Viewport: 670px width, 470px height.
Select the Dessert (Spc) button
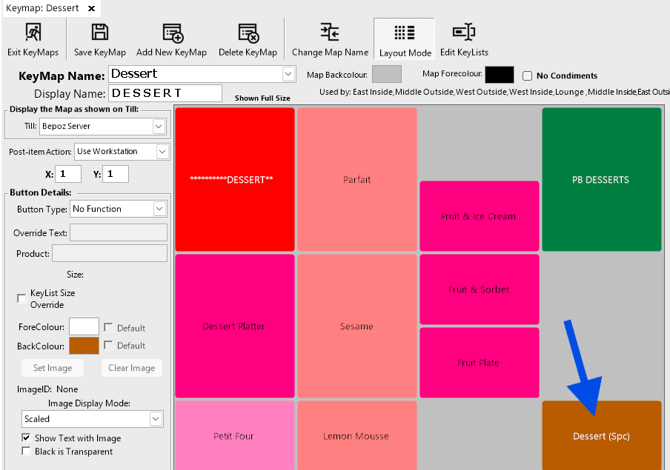tap(601, 435)
